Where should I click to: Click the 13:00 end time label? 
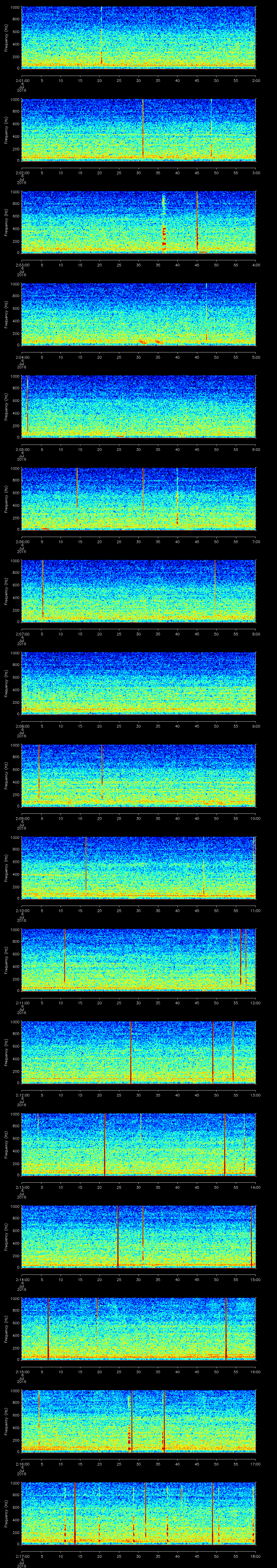[256, 1095]
